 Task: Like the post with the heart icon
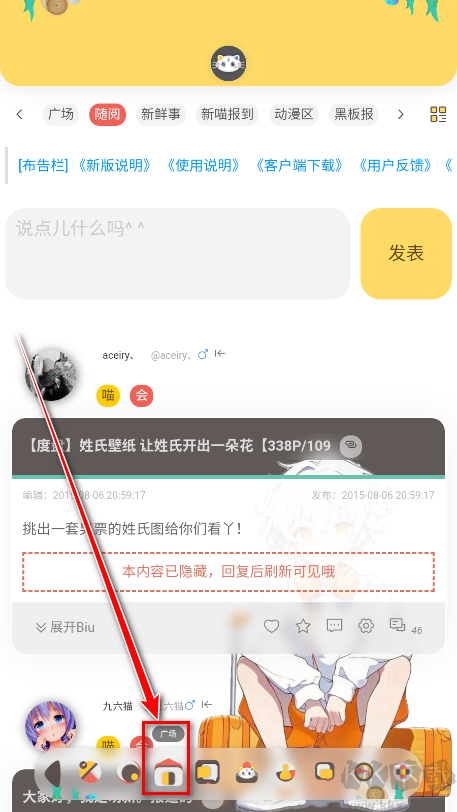pos(272,627)
